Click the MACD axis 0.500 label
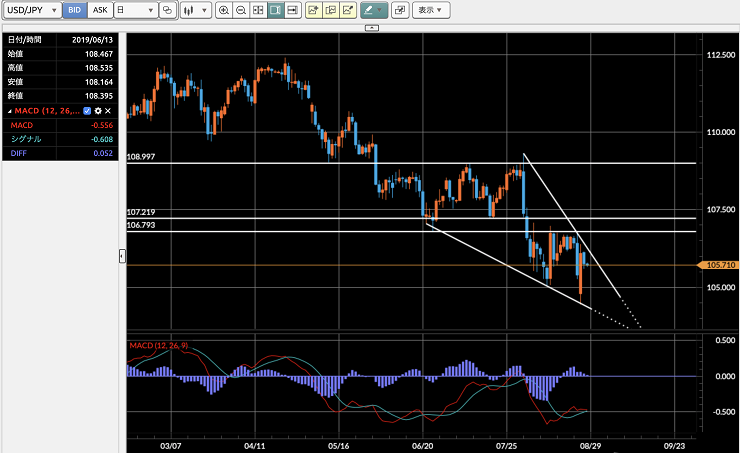Screen dimensions: 740x453 (725, 340)
